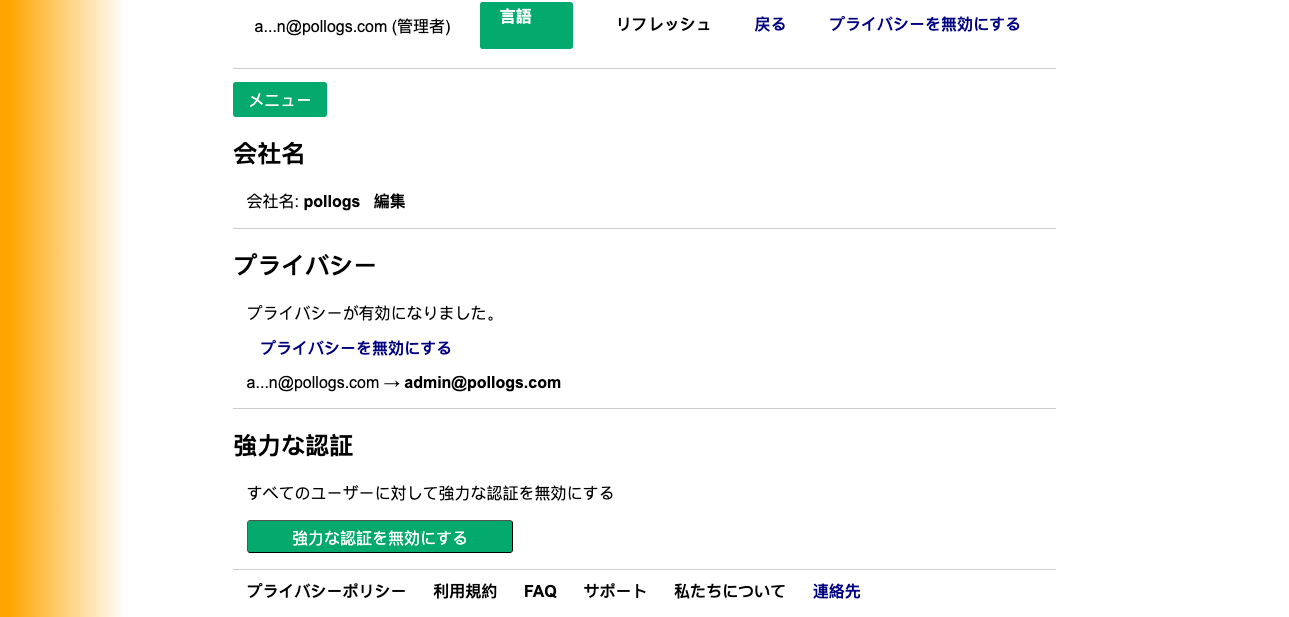Edit the company name with 編集
The height and width of the screenshot is (617, 1289).
tap(389, 201)
